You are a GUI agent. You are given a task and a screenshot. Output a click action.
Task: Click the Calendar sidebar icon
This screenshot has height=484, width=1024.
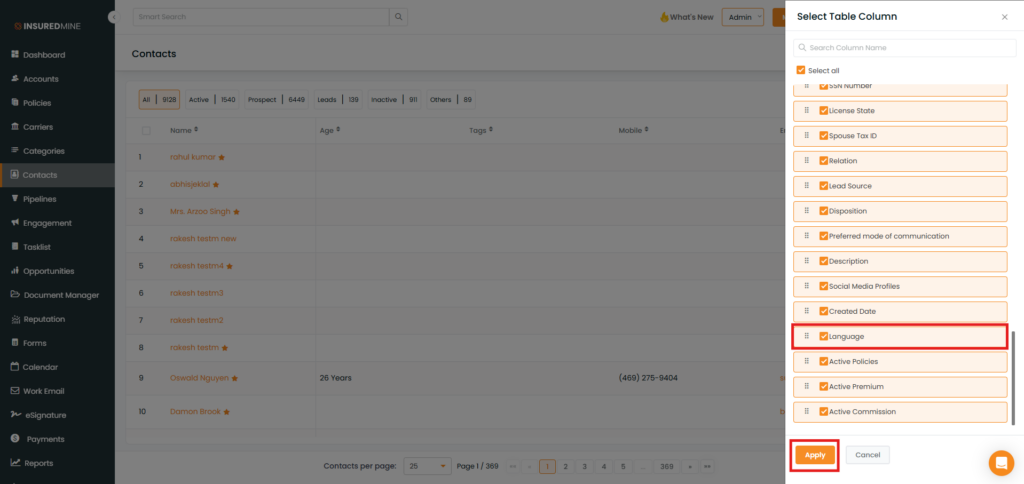coord(15,367)
